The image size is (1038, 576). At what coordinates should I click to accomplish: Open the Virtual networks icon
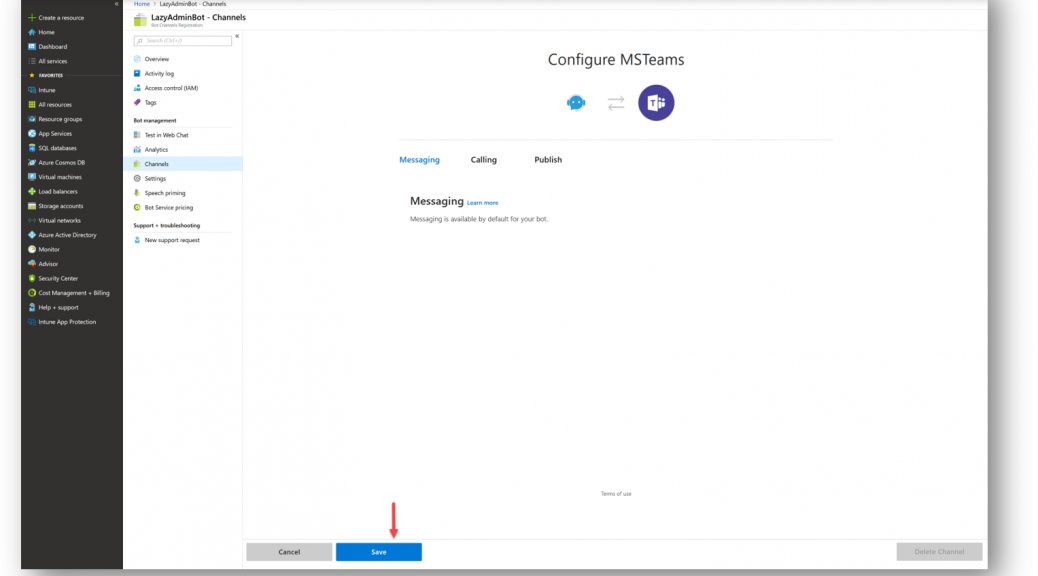(x=32, y=220)
